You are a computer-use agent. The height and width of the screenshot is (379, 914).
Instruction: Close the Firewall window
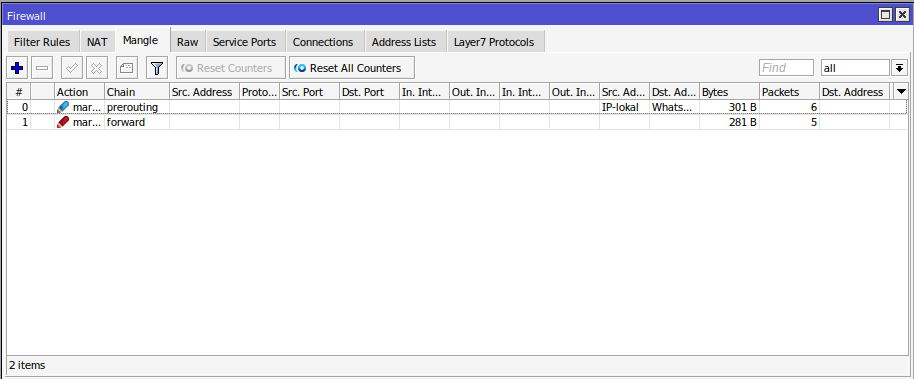[901, 15]
